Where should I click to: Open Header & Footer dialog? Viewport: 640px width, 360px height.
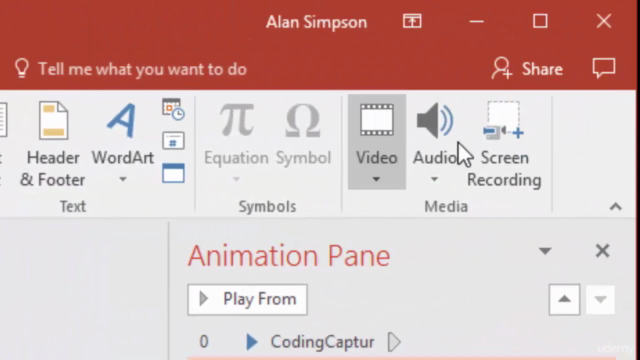pos(53,144)
